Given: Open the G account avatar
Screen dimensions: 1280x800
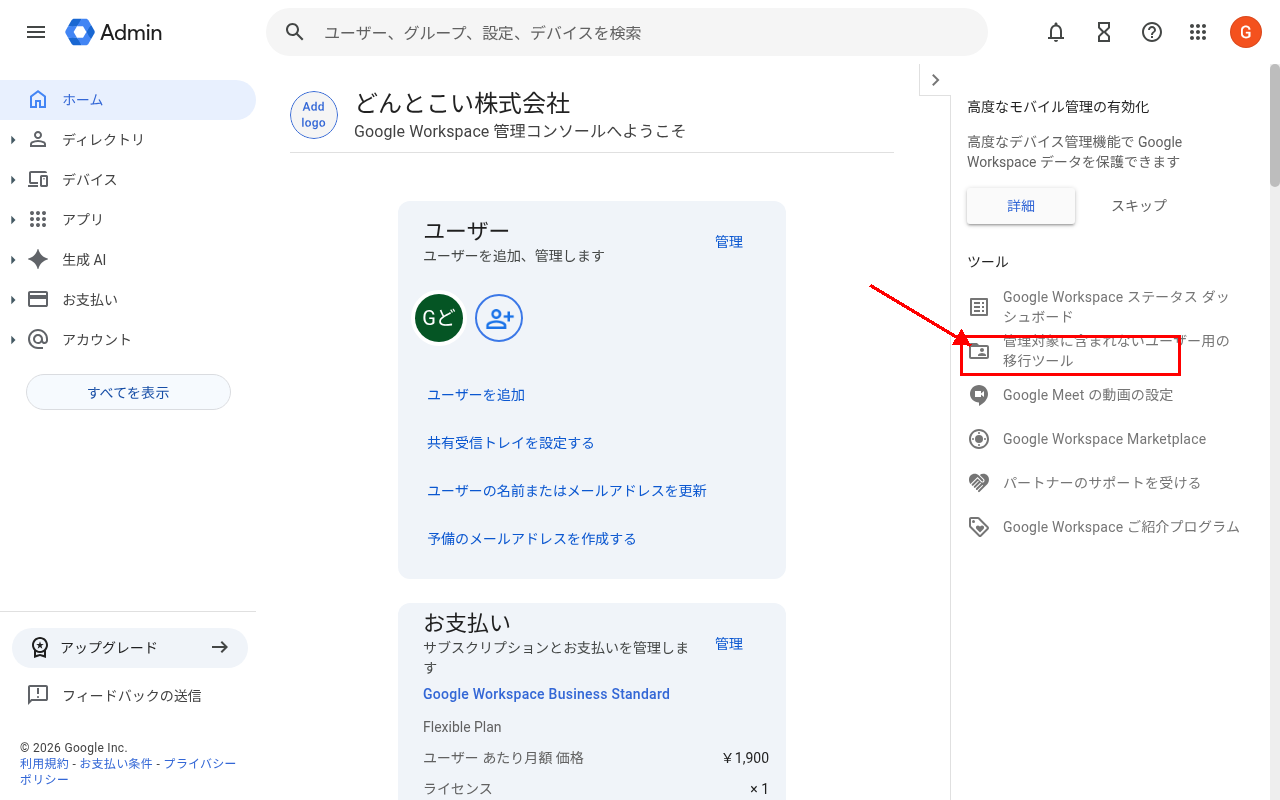Looking at the screenshot, I should [x=1246, y=32].
